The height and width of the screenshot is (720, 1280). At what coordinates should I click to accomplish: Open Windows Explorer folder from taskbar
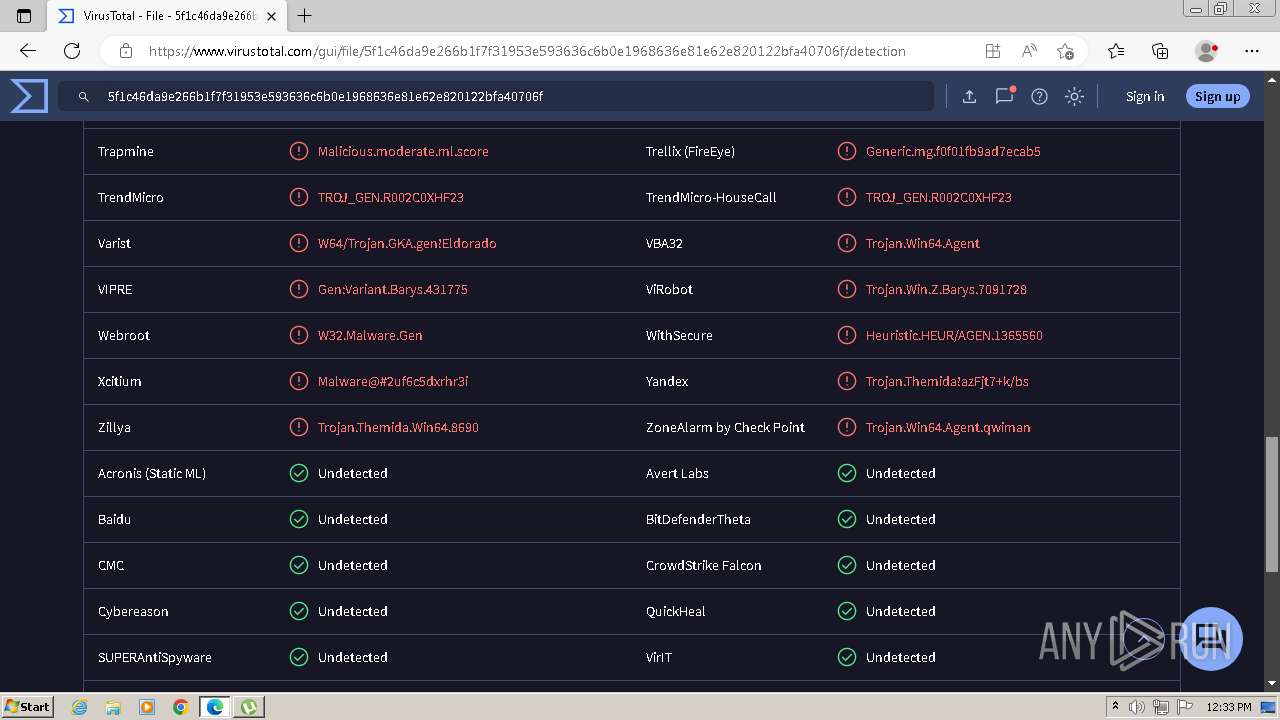[113, 707]
